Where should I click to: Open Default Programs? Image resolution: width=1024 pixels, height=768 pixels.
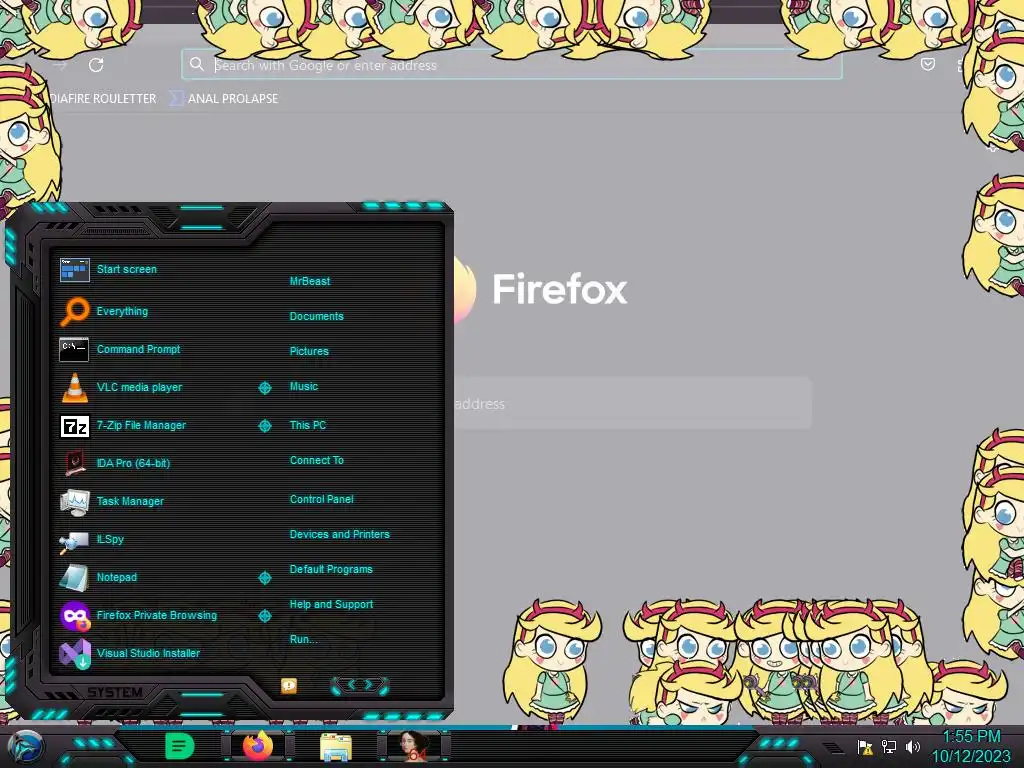click(331, 569)
